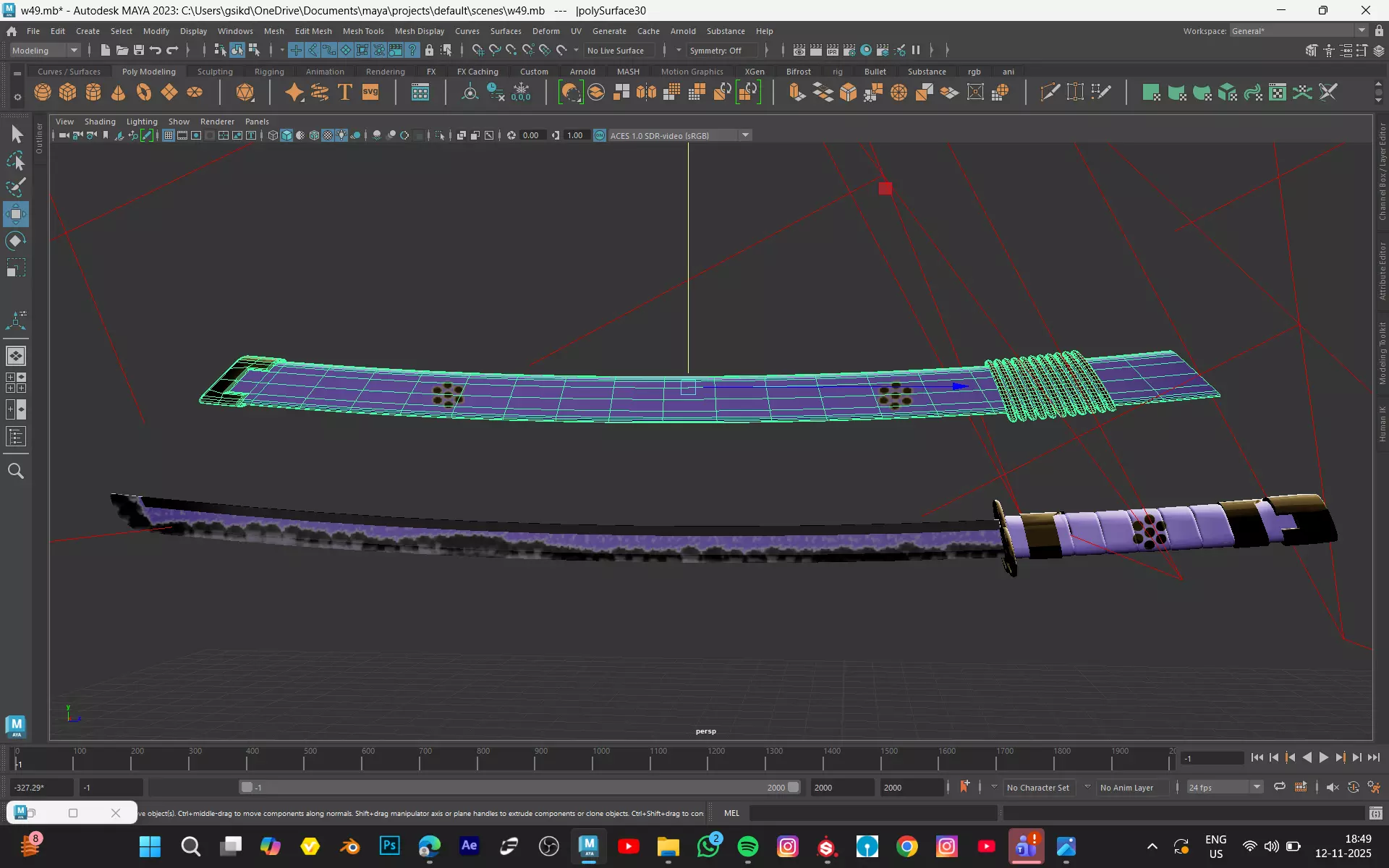Toggle timeline audio mute speaker
Screen dimensions: 1389x868
tap(1333, 787)
